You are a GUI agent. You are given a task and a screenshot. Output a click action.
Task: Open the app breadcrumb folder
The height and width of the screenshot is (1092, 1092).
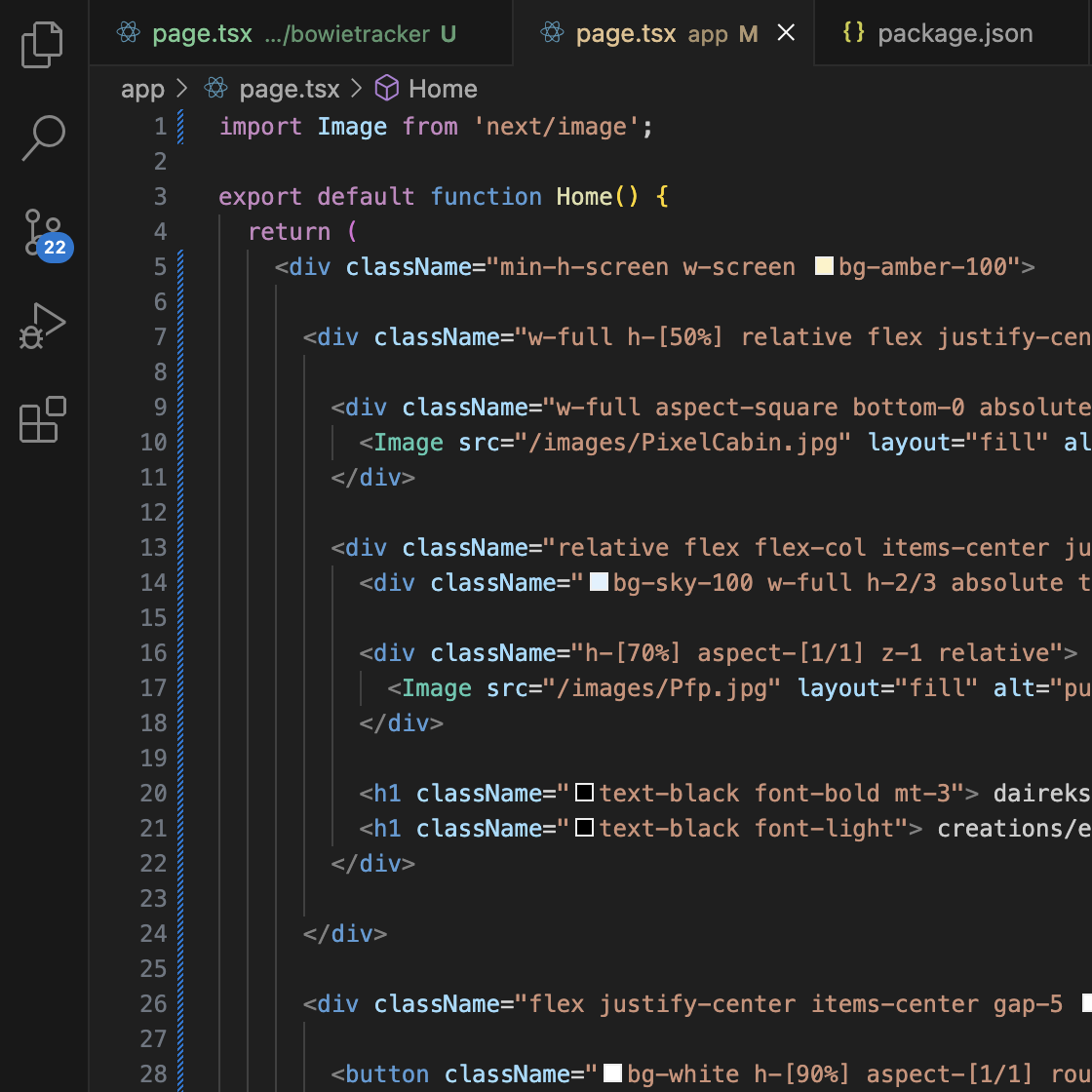pos(142,89)
